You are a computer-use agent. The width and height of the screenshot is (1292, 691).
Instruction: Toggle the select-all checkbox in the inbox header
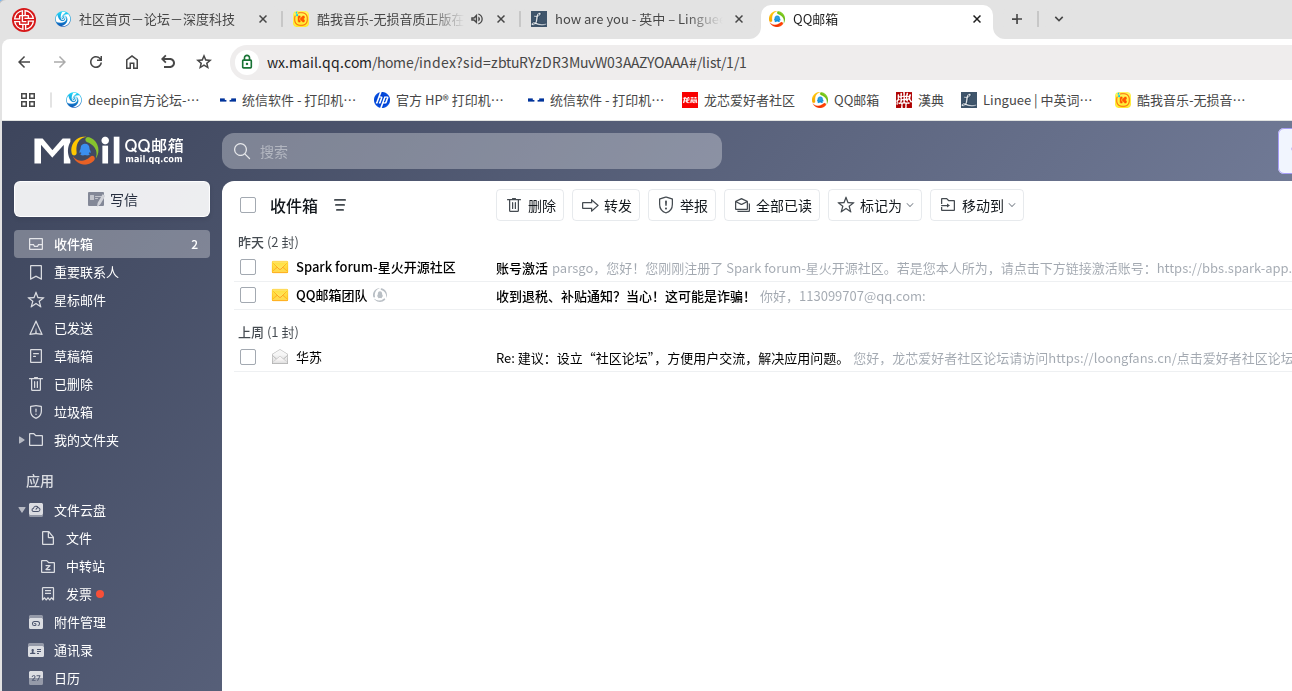247,204
